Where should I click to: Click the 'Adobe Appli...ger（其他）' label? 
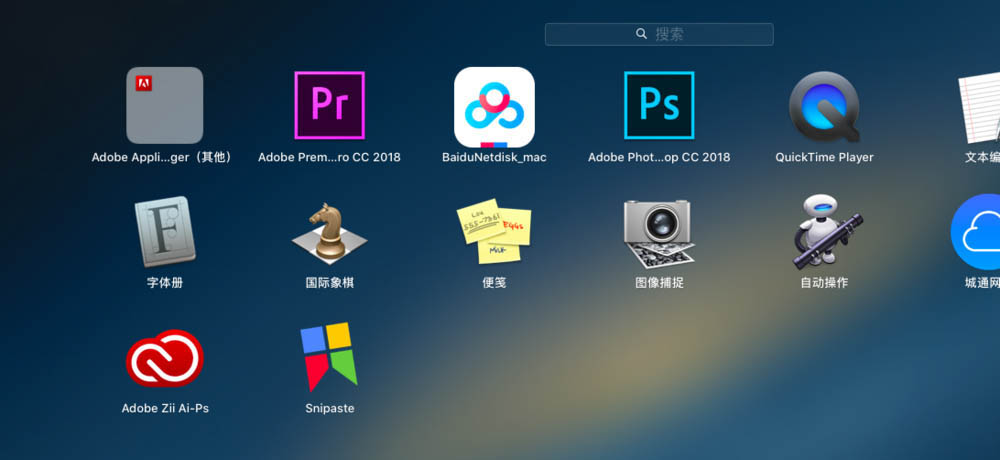pyautogui.click(x=163, y=157)
